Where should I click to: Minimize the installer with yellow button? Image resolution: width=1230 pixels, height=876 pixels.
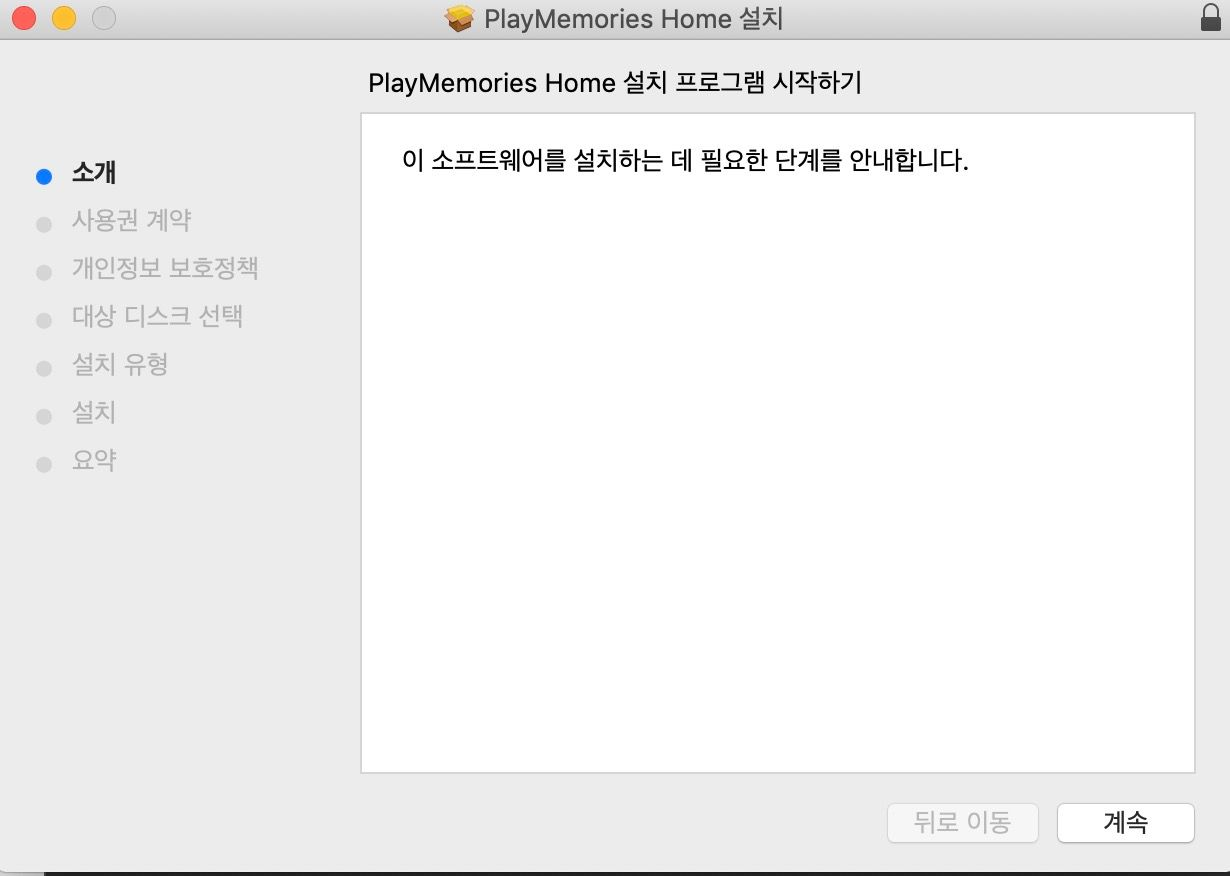[64, 18]
